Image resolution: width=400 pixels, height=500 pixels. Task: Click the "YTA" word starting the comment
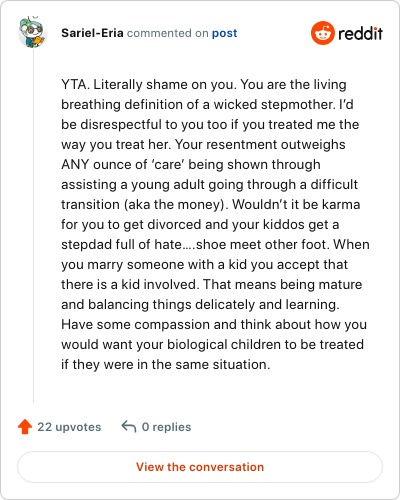pyautogui.click(x=73, y=84)
